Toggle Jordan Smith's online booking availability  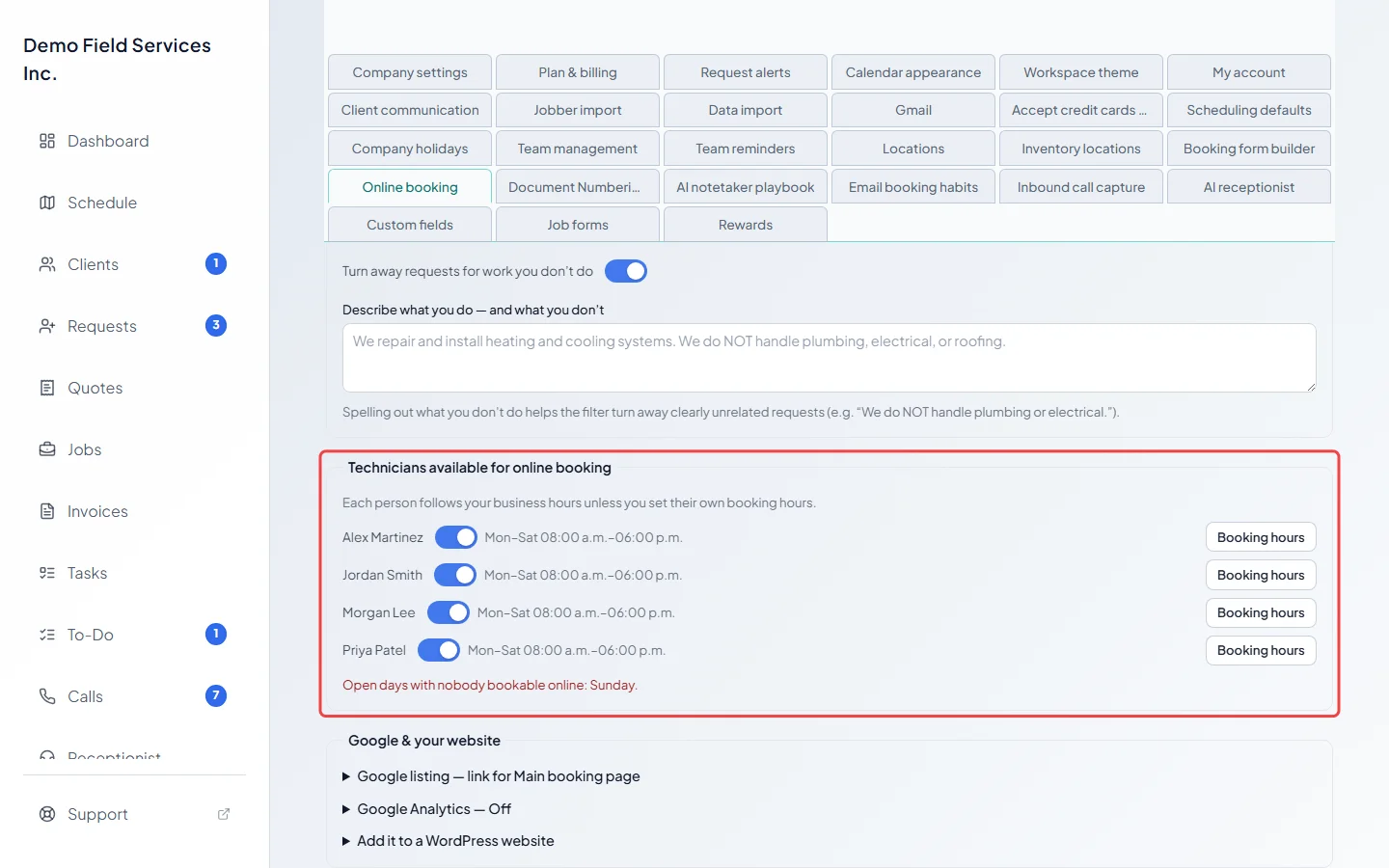455,575
